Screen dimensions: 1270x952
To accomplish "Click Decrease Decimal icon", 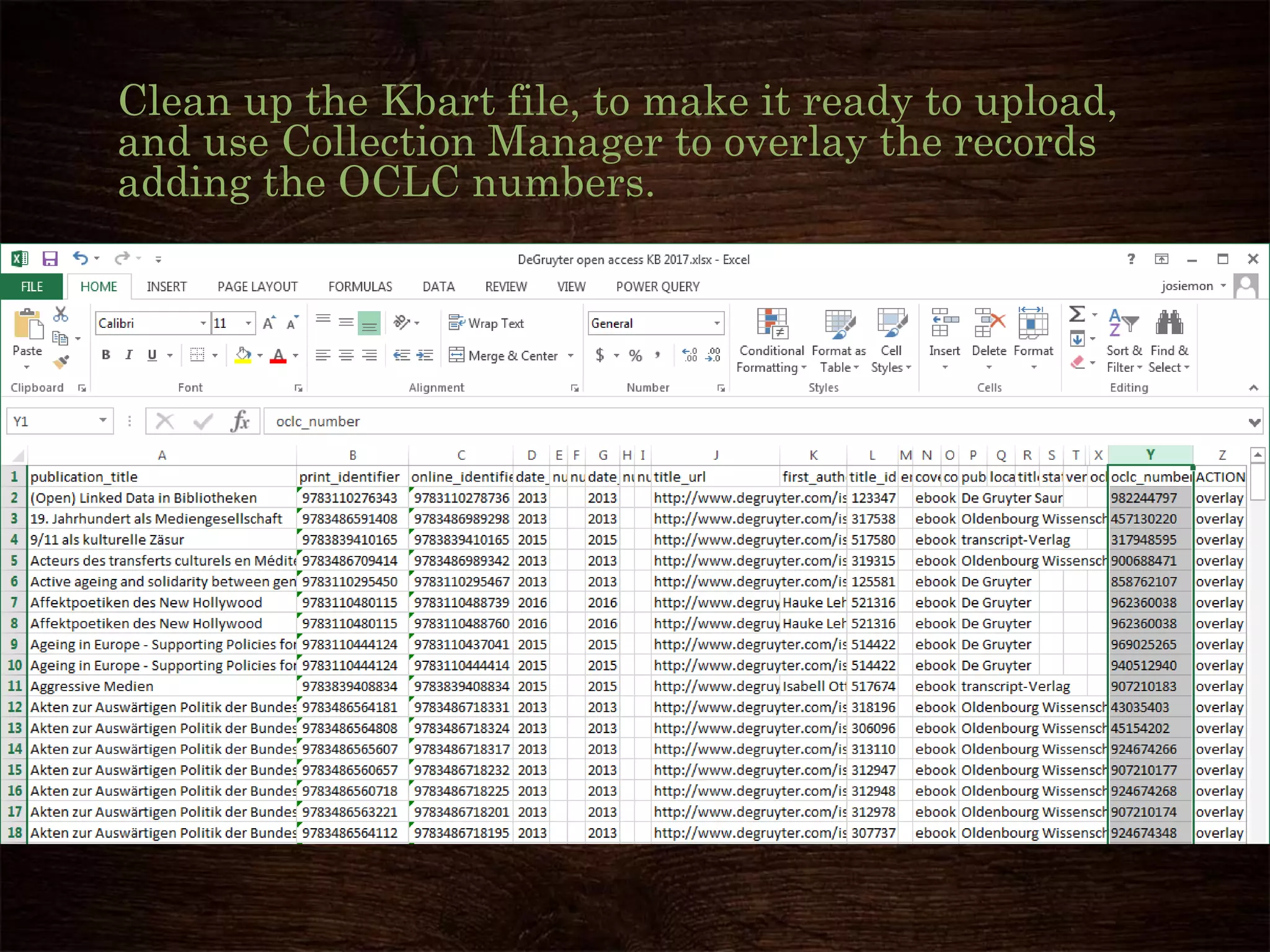I will tap(713, 355).
